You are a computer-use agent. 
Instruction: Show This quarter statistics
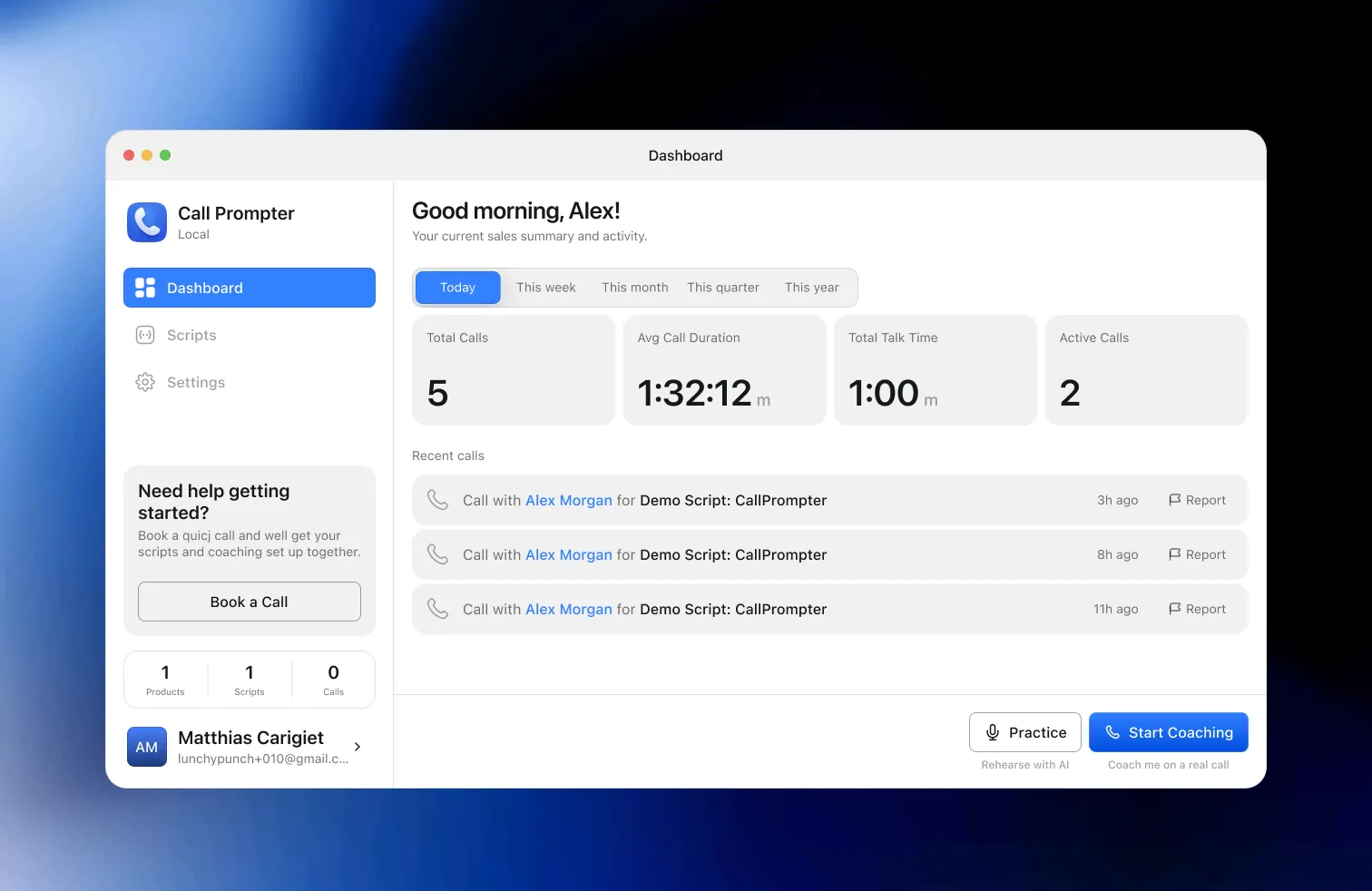pyautogui.click(x=723, y=288)
